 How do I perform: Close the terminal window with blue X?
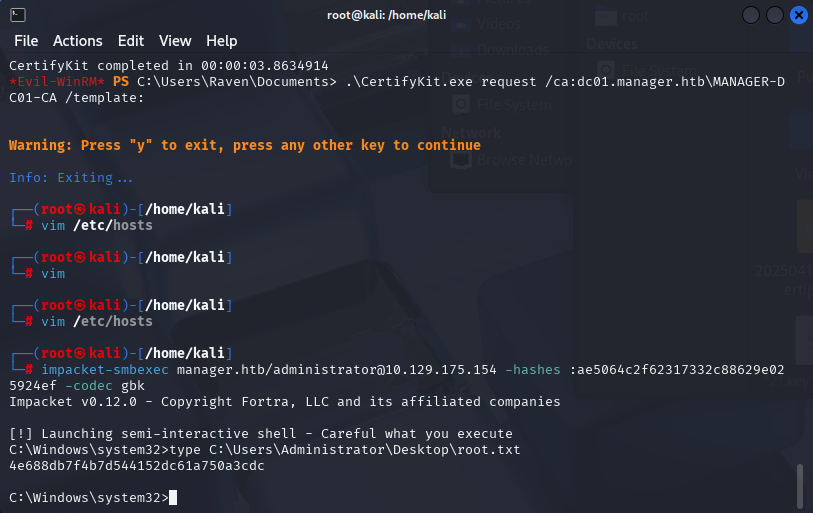coord(798,15)
